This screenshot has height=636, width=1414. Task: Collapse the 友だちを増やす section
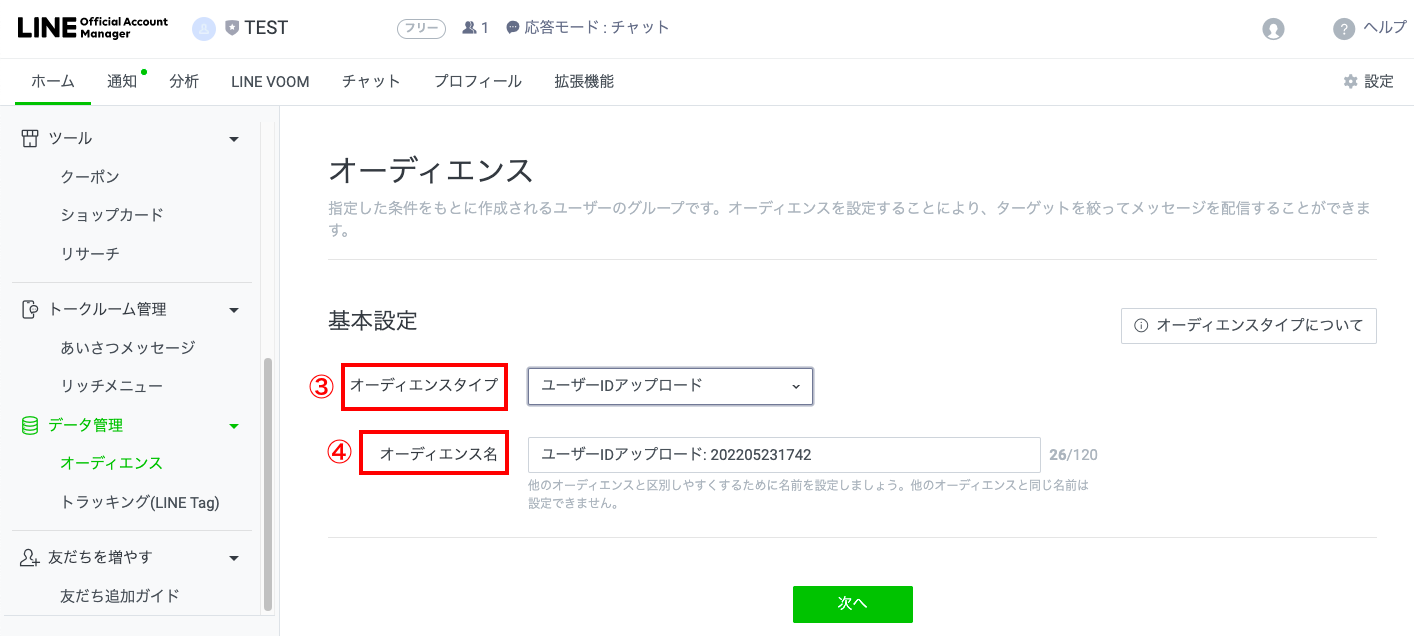pyautogui.click(x=233, y=558)
